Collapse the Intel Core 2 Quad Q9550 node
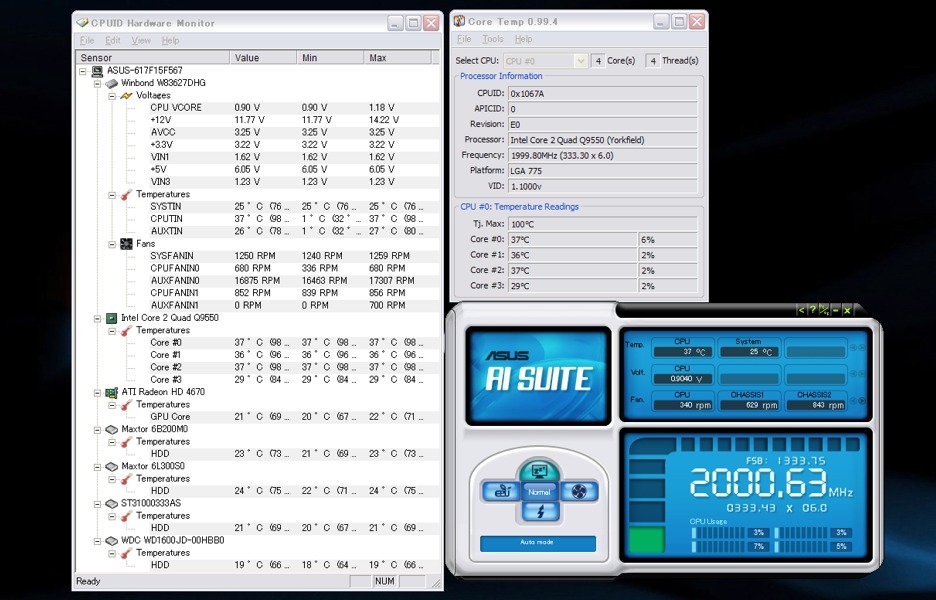The width and height of the screenshot is (936, 600). click(x=97, y=318)
